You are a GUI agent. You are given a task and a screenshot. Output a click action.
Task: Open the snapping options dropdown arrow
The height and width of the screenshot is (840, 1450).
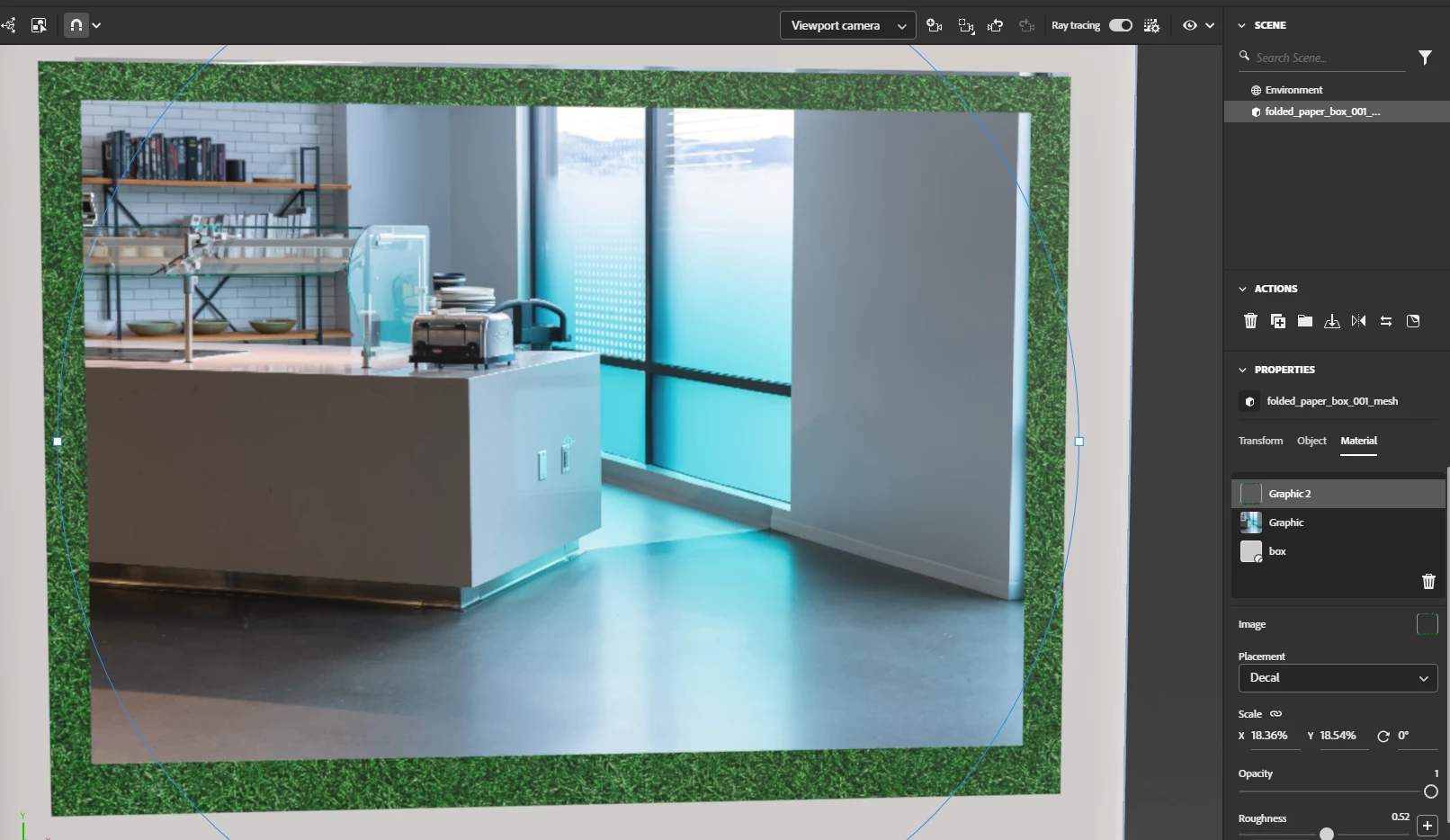point(96,26)
